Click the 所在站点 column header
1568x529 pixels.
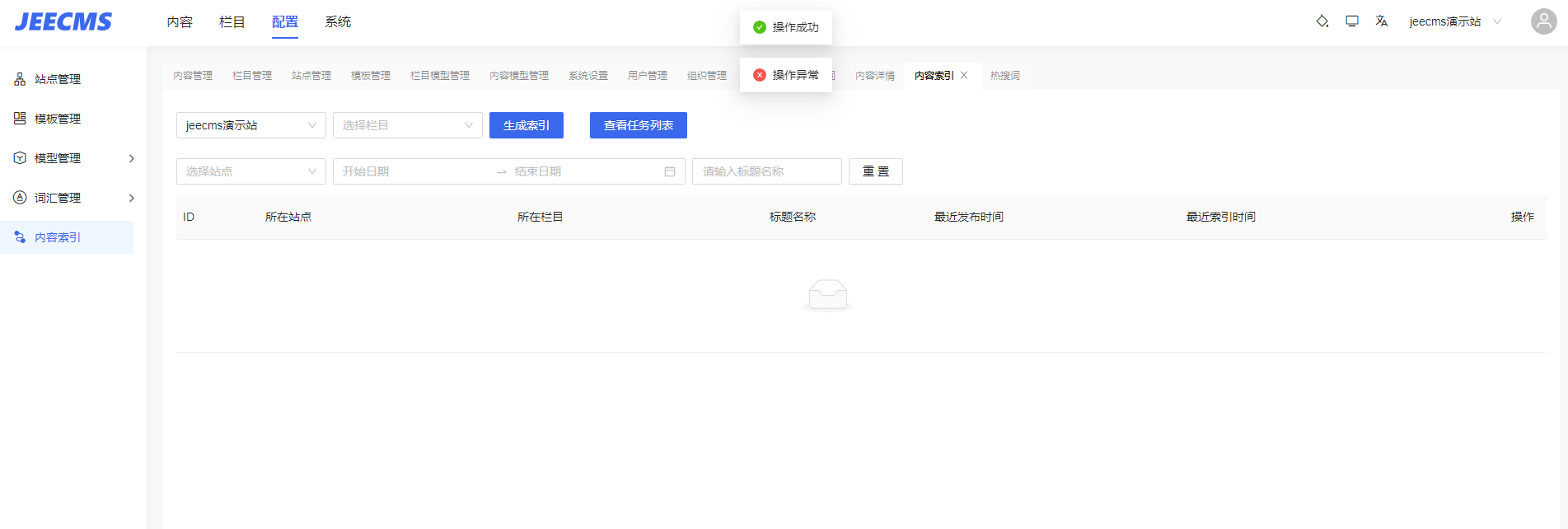tap(288, 217)
